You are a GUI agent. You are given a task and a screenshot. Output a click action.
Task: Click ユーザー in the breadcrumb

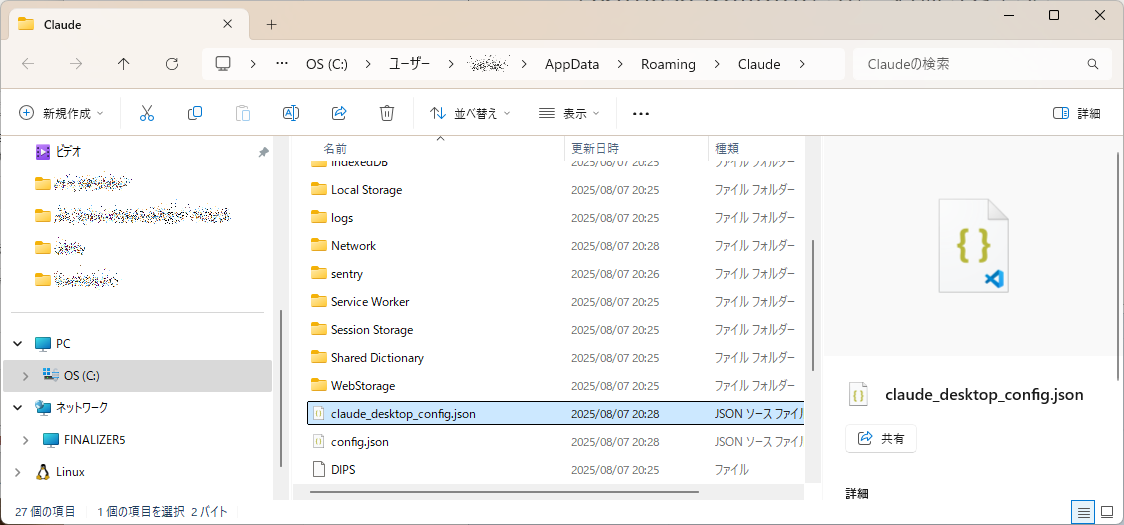[410, 64]
